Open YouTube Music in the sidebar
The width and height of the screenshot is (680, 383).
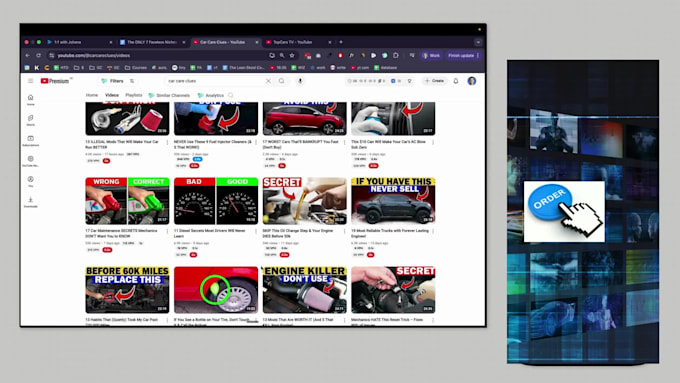tap(30, 161)
